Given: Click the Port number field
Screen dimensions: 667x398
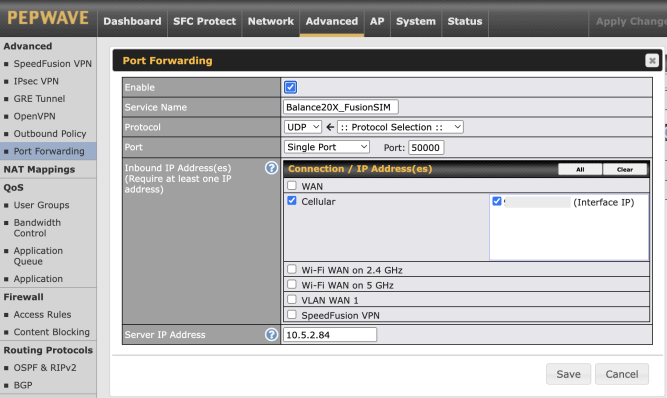Looking at the screenshot, I should 426,148.
